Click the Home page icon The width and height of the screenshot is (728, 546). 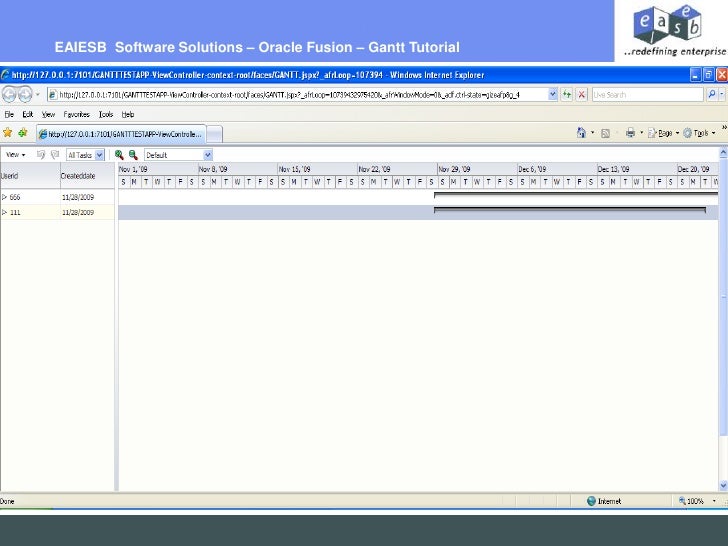(x=581, y=133)
